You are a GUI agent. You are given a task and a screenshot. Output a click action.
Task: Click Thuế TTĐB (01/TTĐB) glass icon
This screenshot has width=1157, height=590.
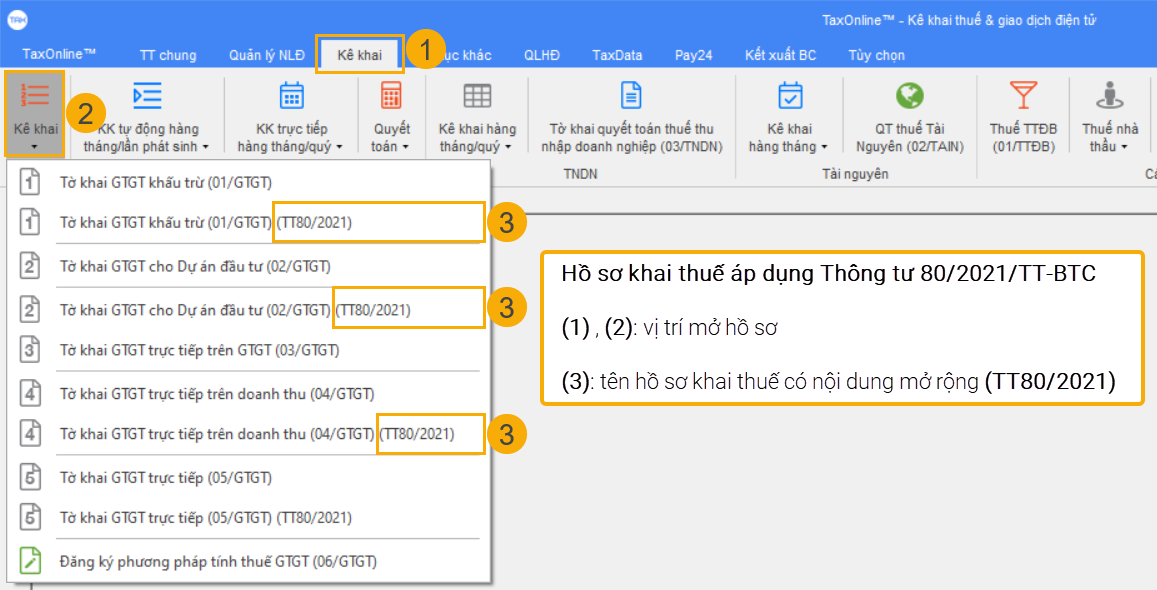click(x=1023, y=96)
